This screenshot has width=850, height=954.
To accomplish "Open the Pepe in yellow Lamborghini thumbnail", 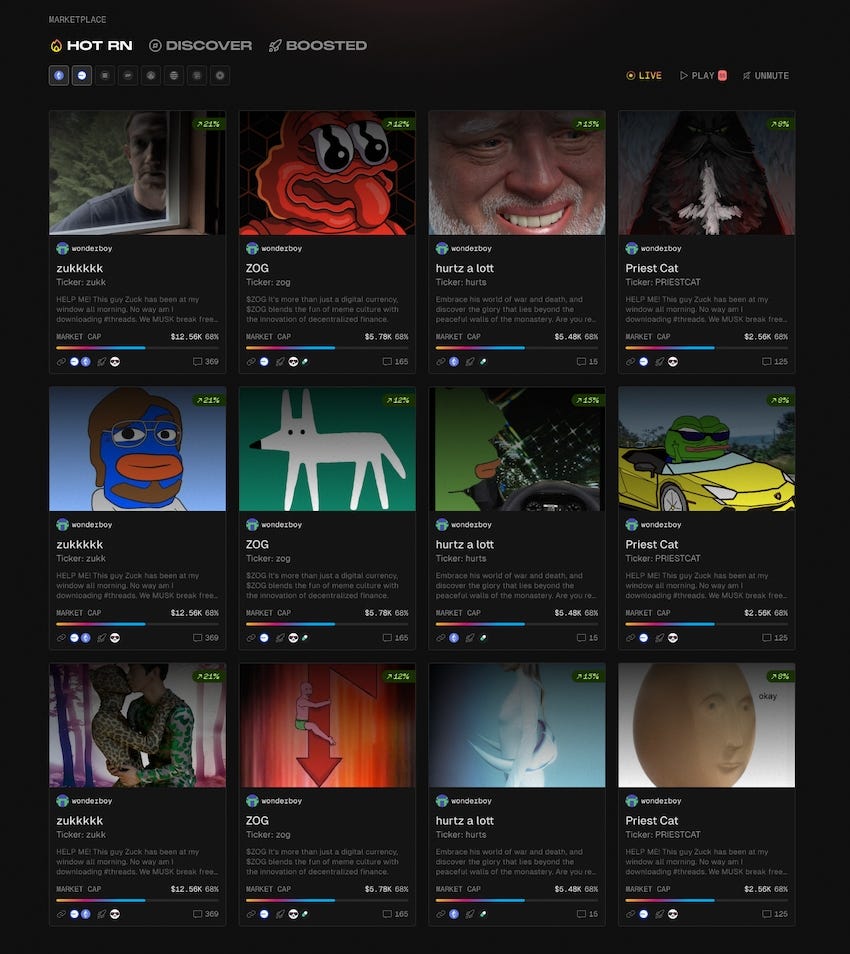I will (x=706, y=449).
